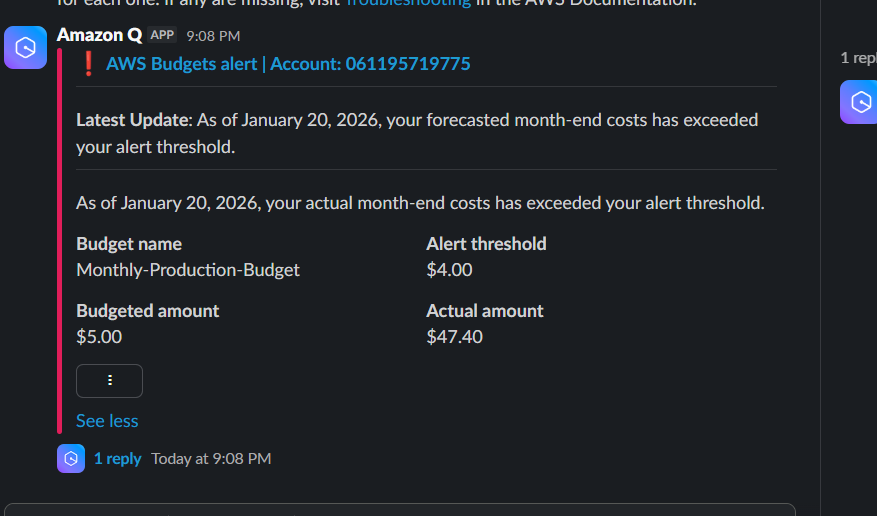Click the $4.00 alert threshold value
This screenshot has height=516, width=877.
coord(449,270)
